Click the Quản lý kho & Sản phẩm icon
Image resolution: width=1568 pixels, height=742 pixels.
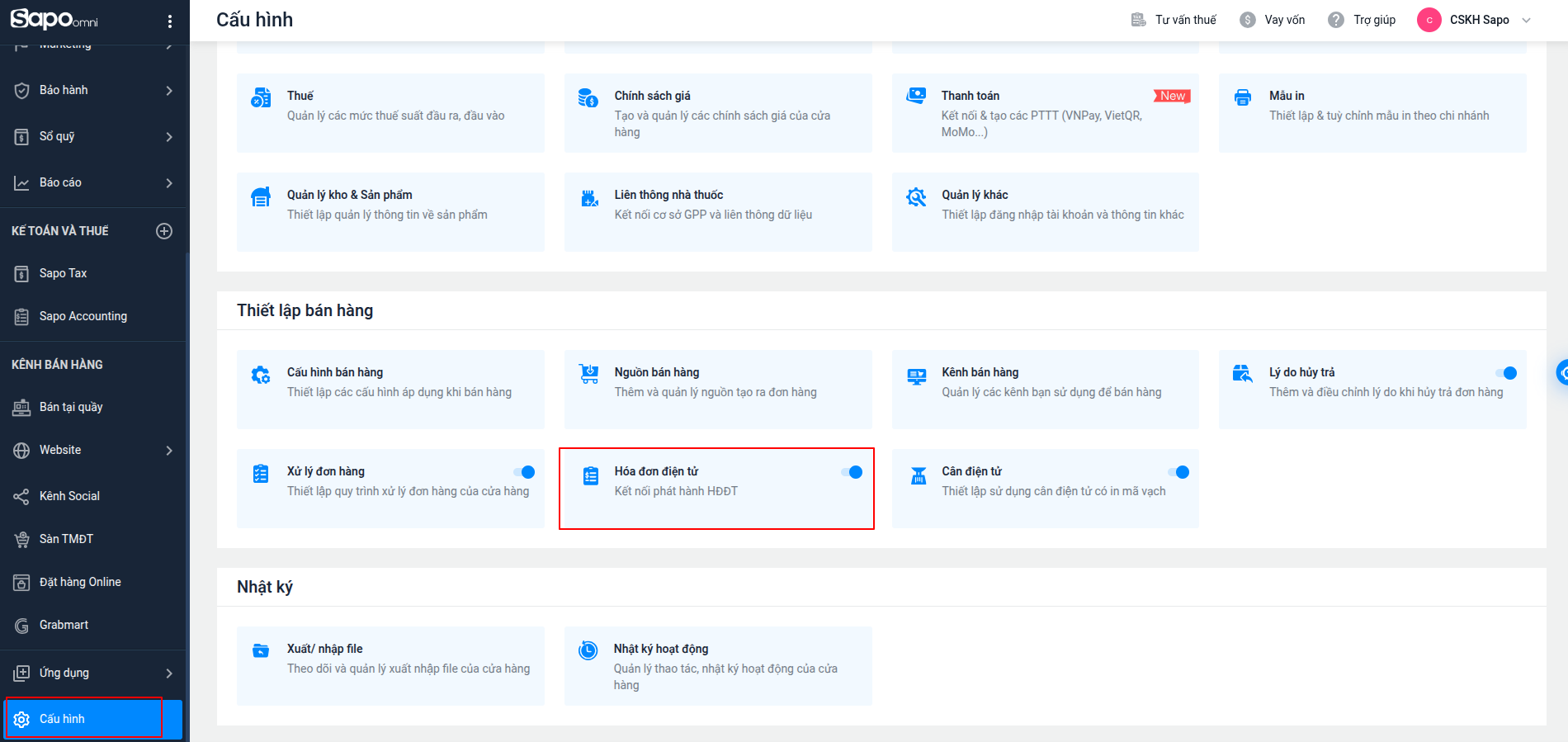(261, 196)
